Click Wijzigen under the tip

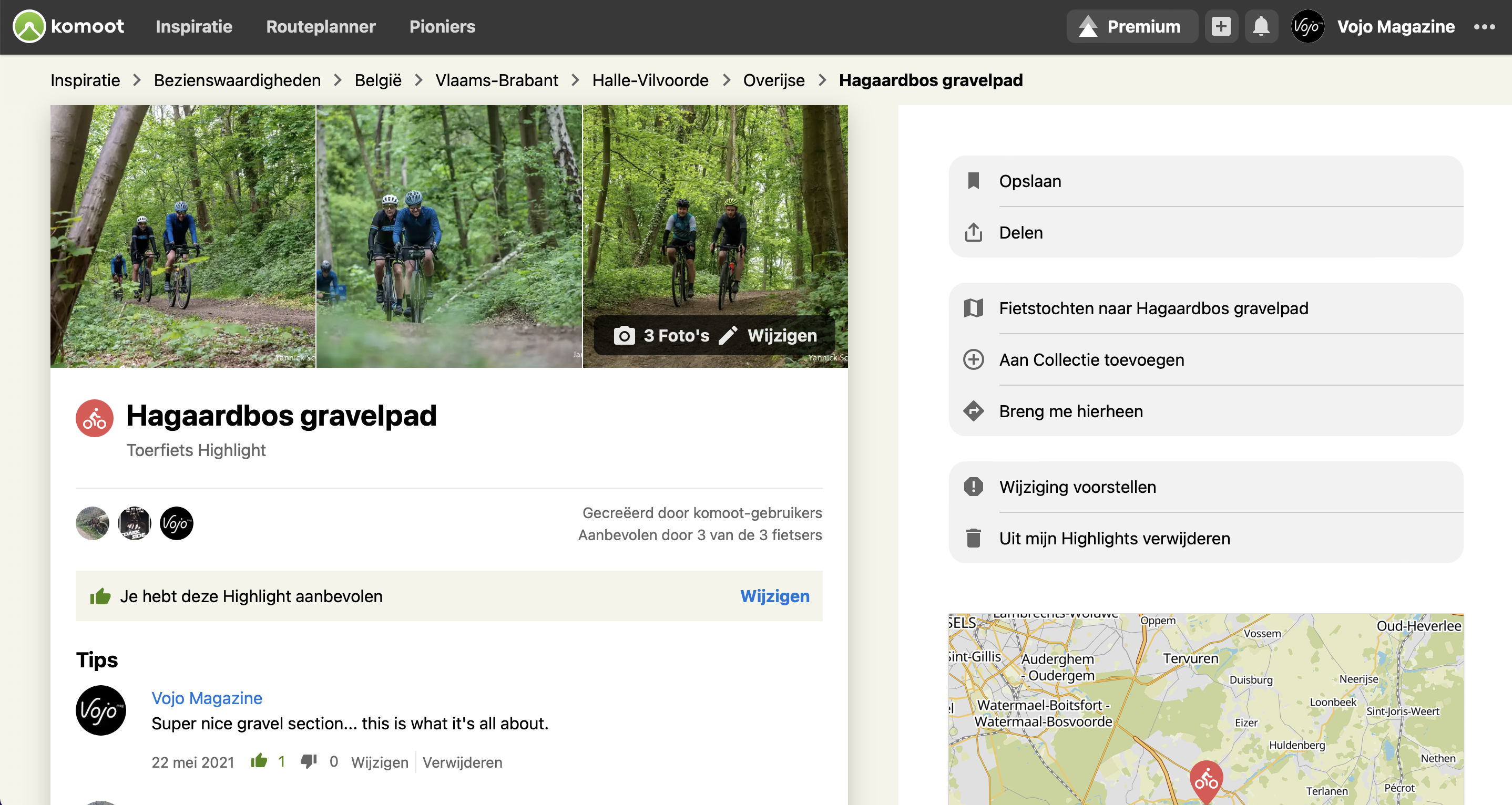point(380,762)
